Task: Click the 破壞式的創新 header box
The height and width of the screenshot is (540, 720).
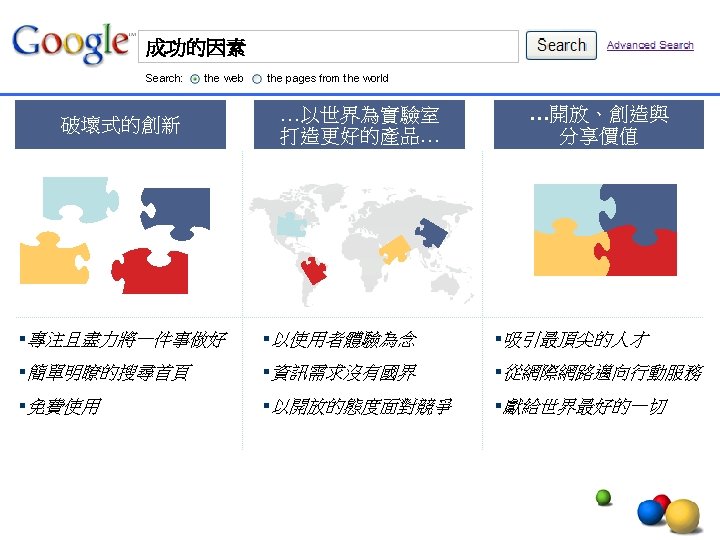Action: [x=120, y=124]
